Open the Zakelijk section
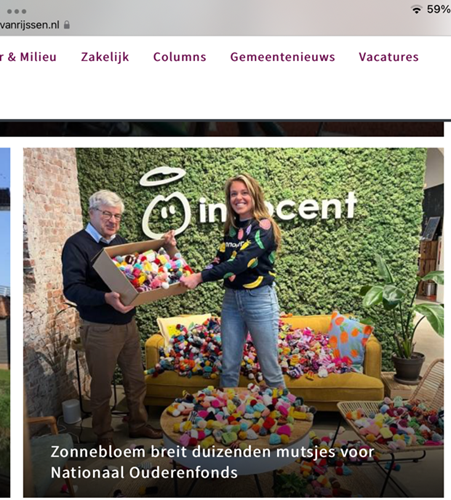The width and height of the screenshot is (451, 500). point(105,57)
